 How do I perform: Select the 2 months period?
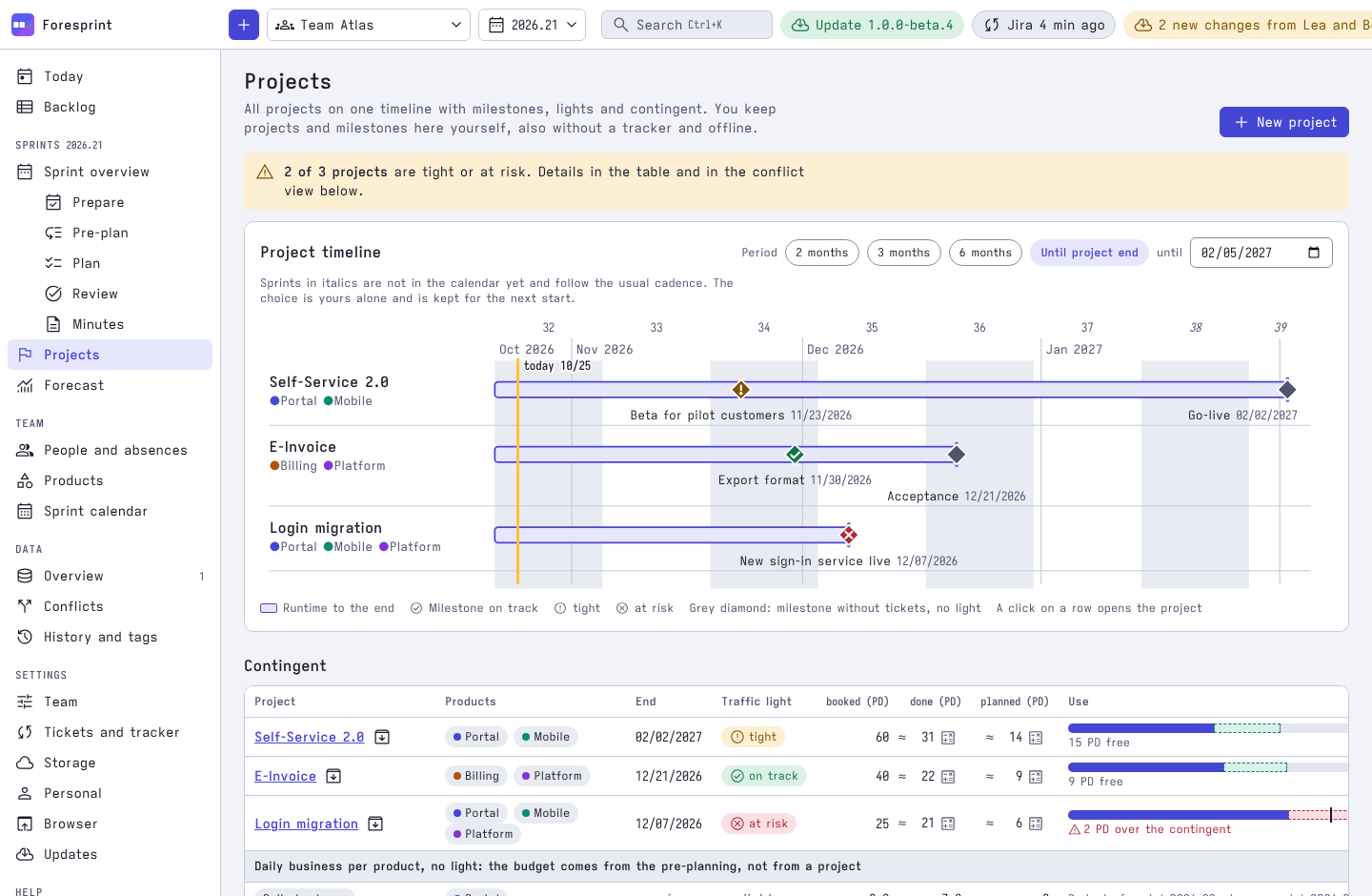click(x=822, y=253)
